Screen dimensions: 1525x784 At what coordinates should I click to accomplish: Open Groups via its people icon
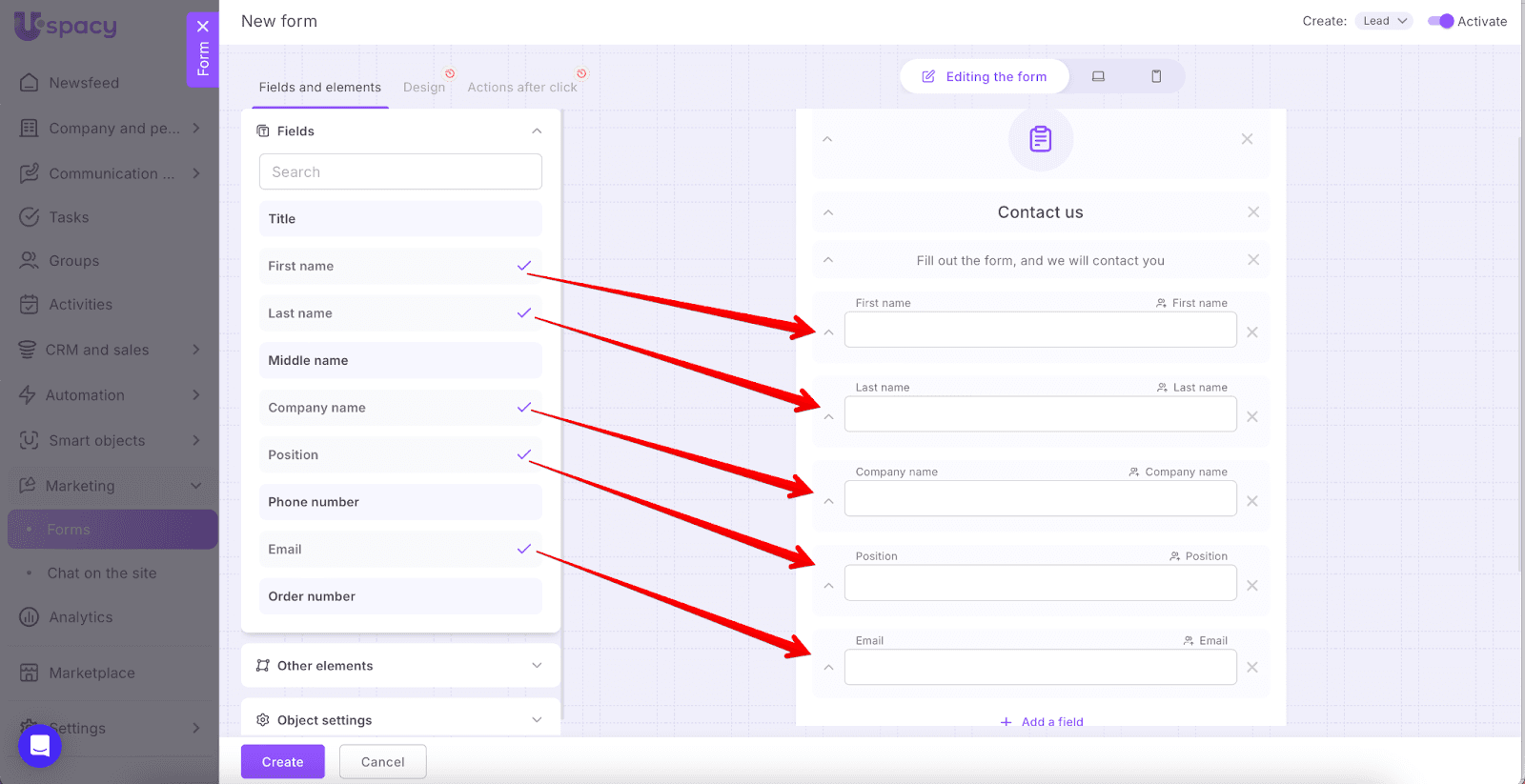click(x=30, y=261)
